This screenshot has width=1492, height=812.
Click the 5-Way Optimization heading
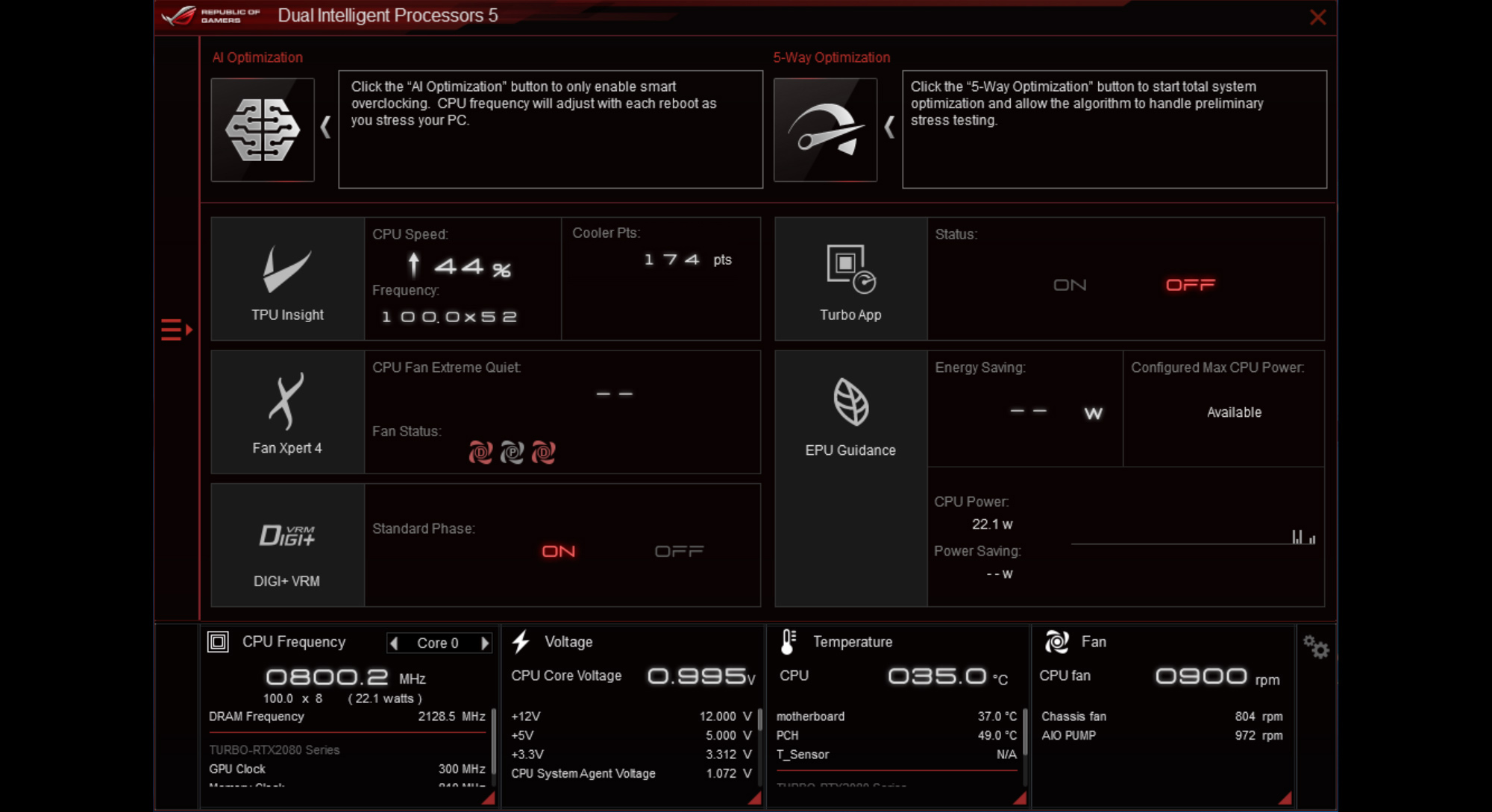pos(832,57)
